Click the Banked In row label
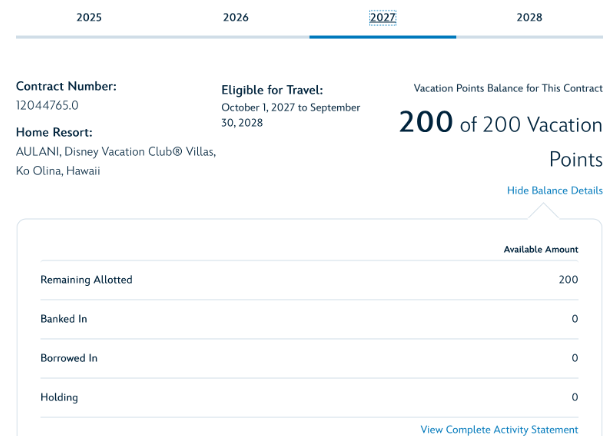 pos(64,319)
